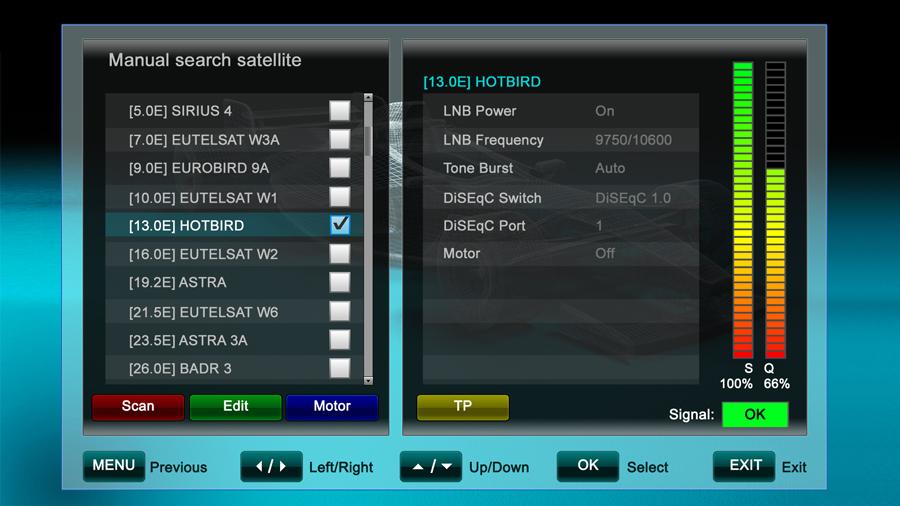The height and width of the screenshot is (506, 900).
Task: Select BADR 3 satellite entry
Action: [x=180, y=368]
